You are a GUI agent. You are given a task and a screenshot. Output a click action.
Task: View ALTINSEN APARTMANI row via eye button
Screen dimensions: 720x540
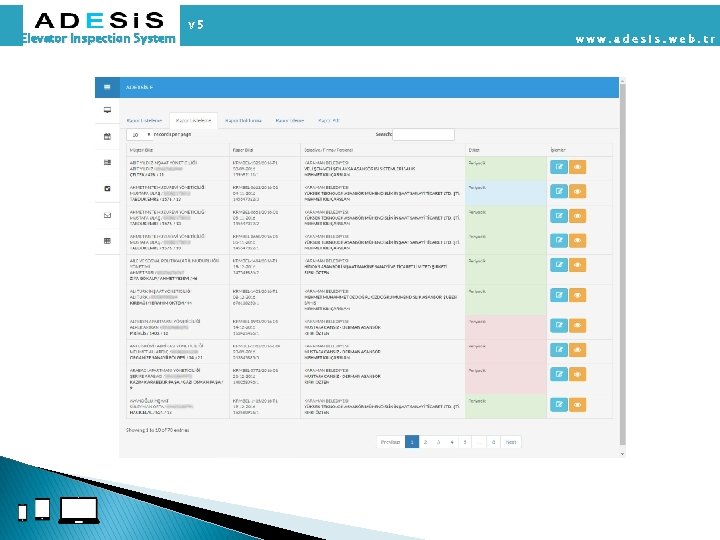click(577, 326)
